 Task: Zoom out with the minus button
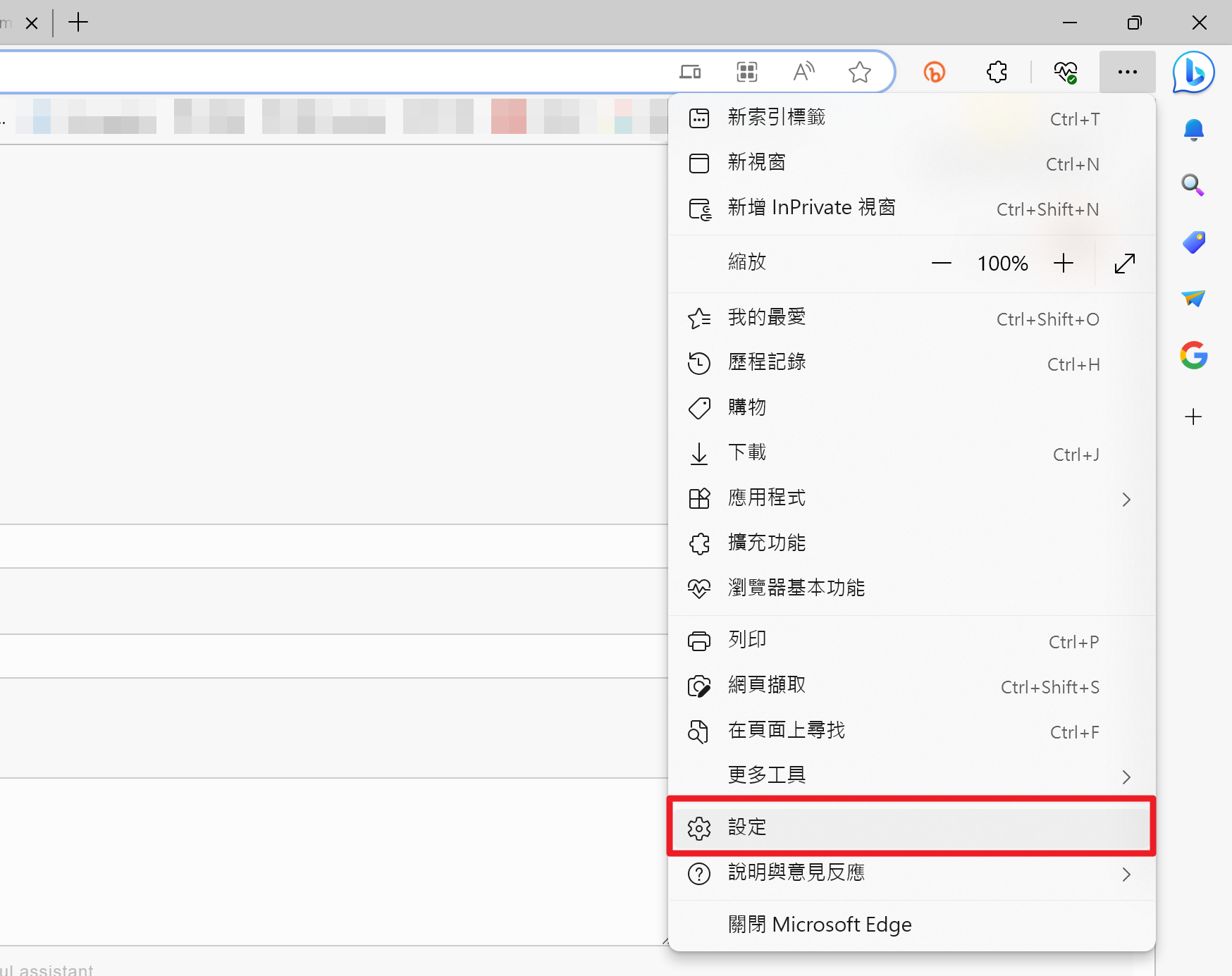click(x=941, y=264)
